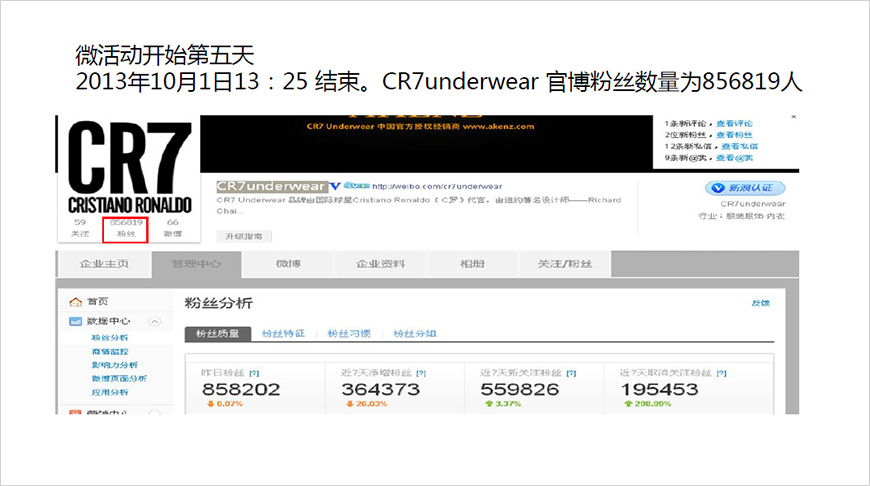Click the 首页 home icon in sidebar

tap(75, 302)
